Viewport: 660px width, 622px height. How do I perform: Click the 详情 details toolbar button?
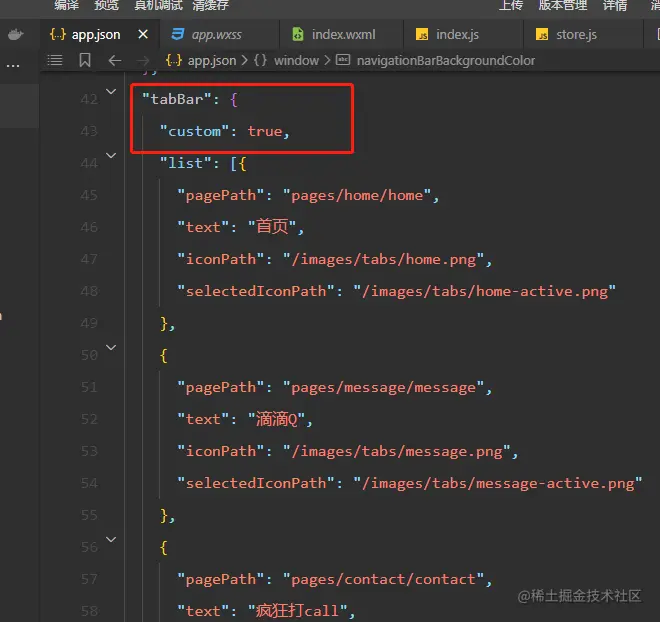pos(615,5)
